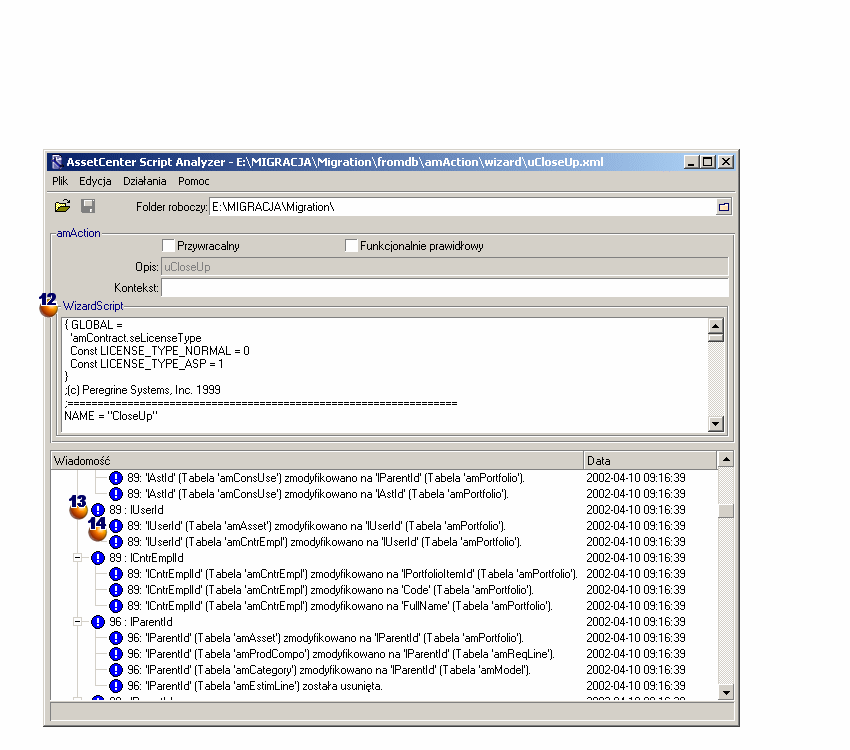Screen dimensions: 850x750
Task: Click the warning icon next to '96 : lParentId'
Action: tap(98, 622)
